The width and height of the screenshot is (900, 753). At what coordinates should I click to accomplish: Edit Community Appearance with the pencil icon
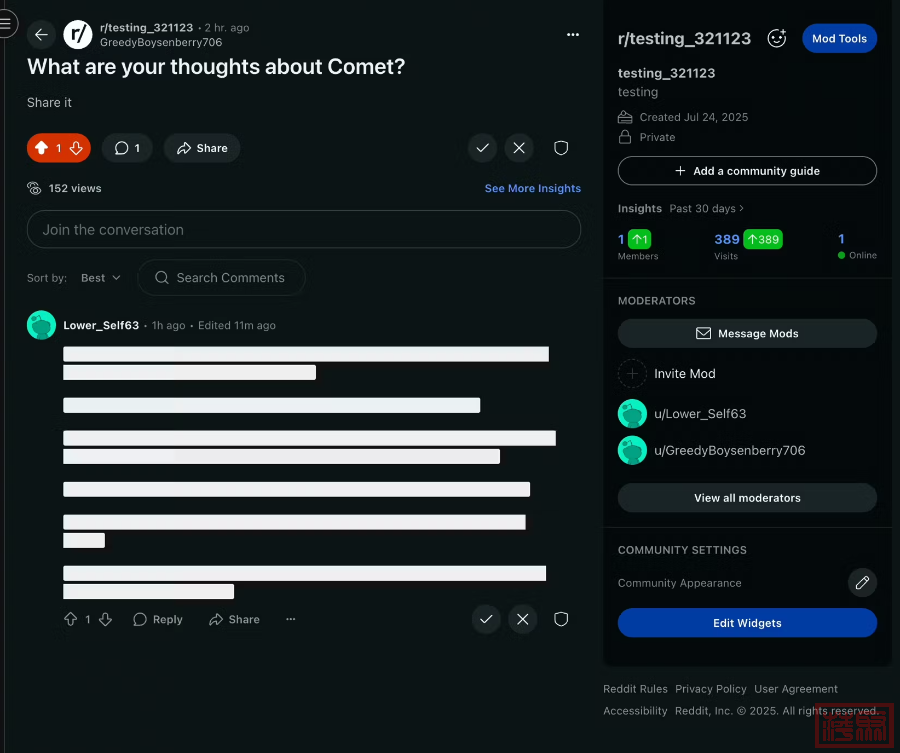[862, 583]
